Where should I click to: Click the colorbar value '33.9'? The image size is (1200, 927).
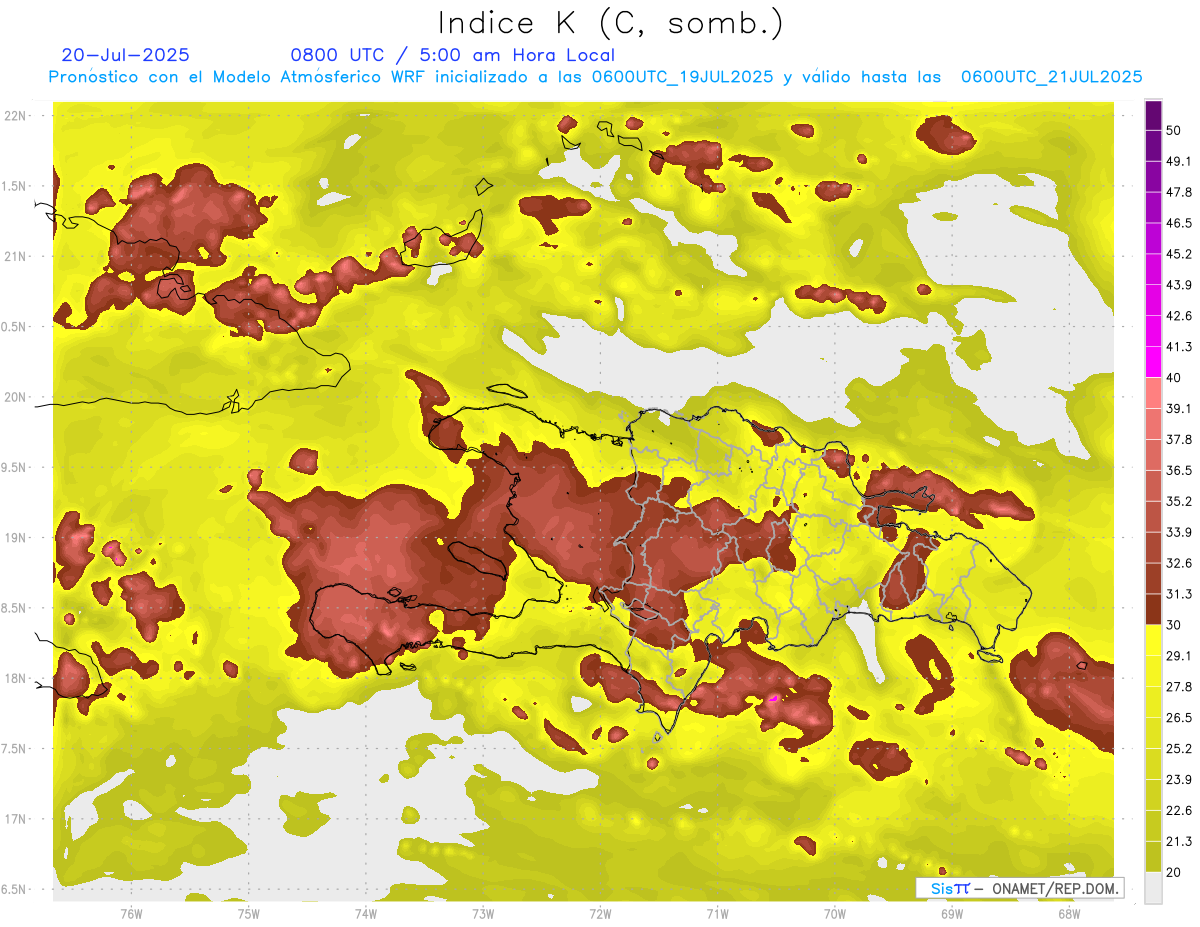tap(1179, 532)
